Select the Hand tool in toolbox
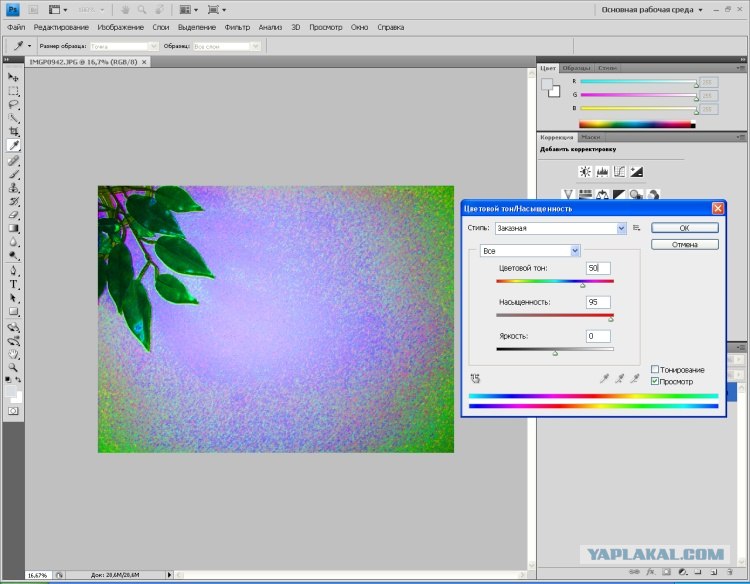The height and width of the screenshot is (584, 750). pos(13,354)
